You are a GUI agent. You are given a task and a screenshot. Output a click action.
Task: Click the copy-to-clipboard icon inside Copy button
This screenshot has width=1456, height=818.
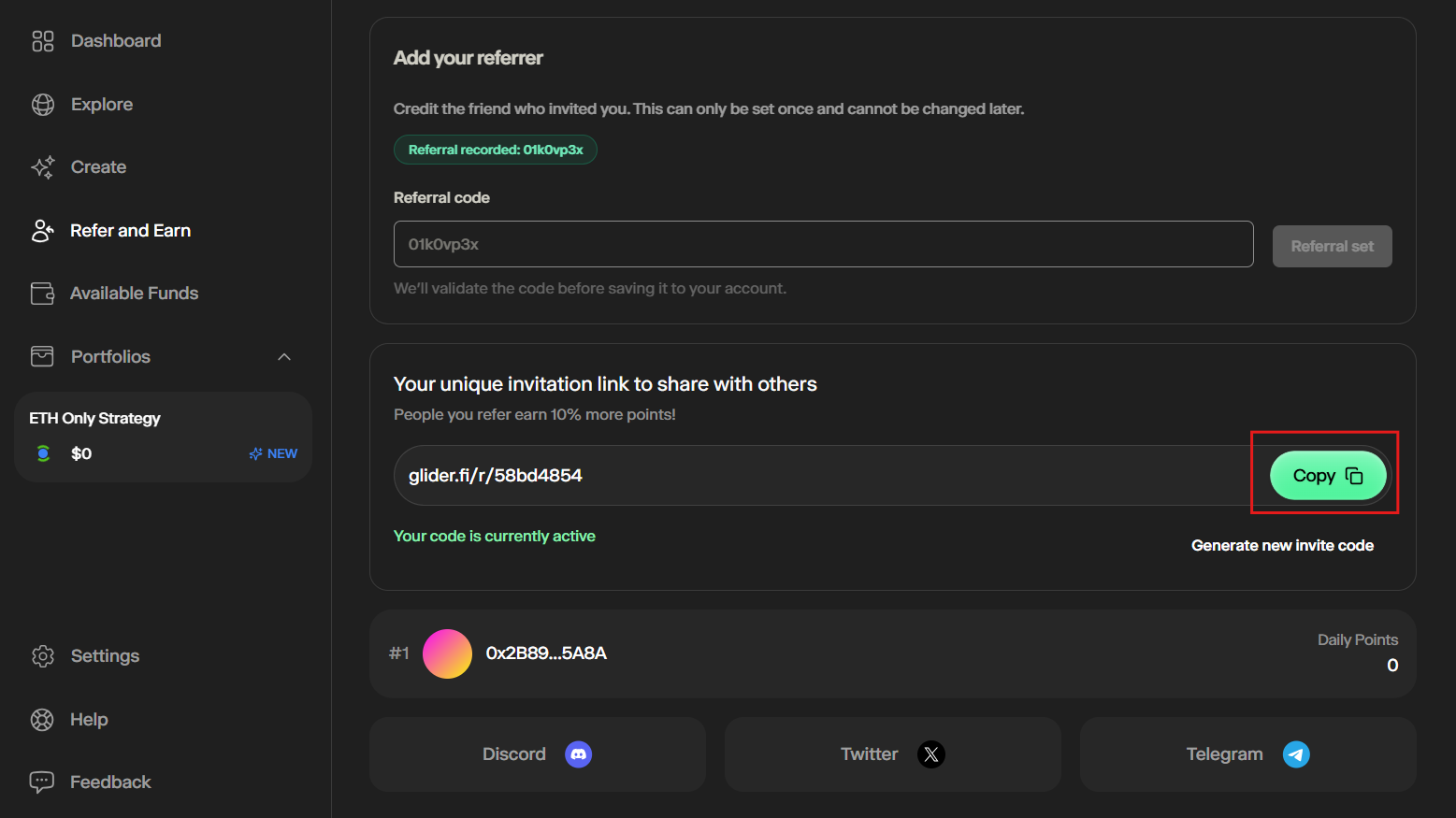tap(1355, 475)
